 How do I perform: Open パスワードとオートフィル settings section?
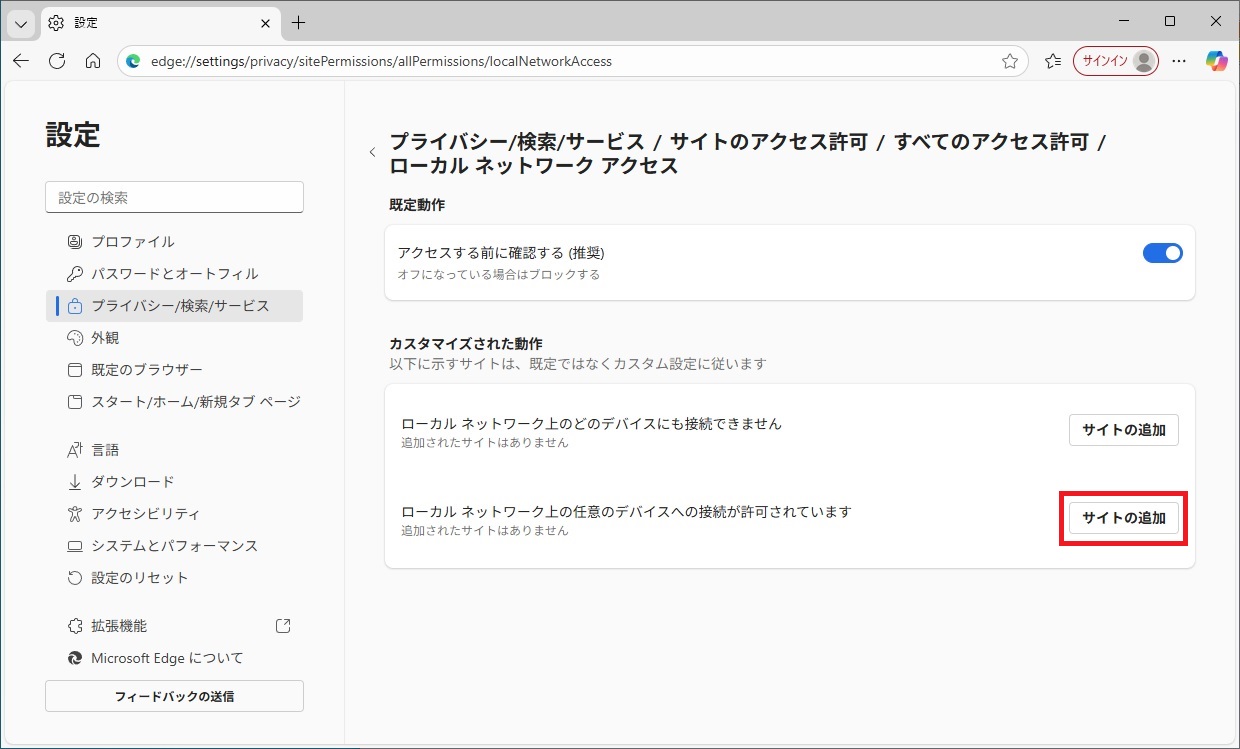(174, 274)
